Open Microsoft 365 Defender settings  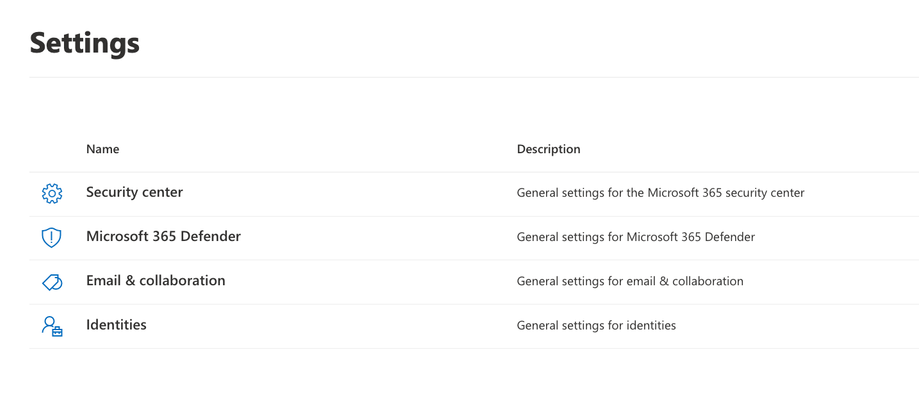pyautogui.click(x=164, y=236)
